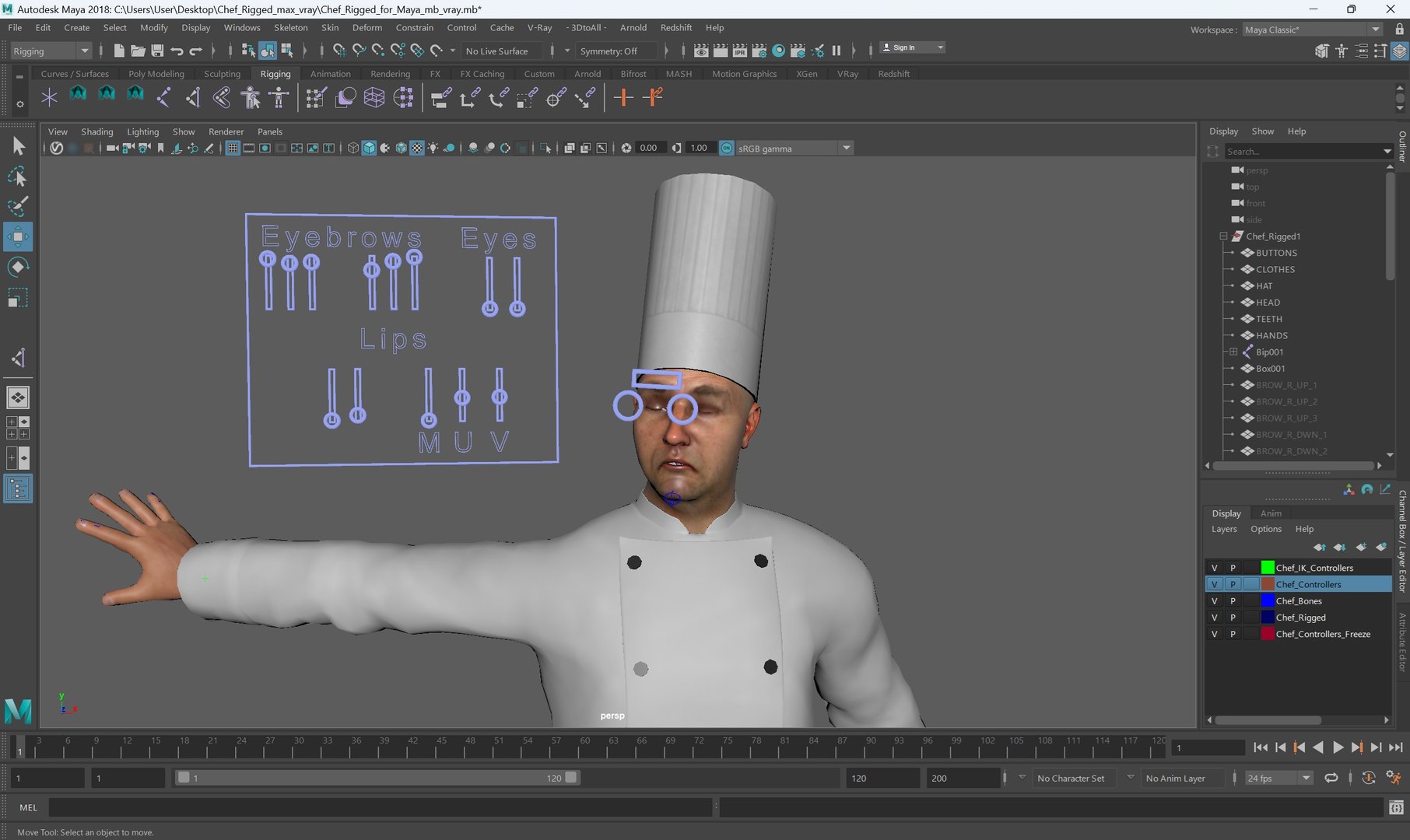
Task: Click No Live Surface field
Action: (503, 51)
